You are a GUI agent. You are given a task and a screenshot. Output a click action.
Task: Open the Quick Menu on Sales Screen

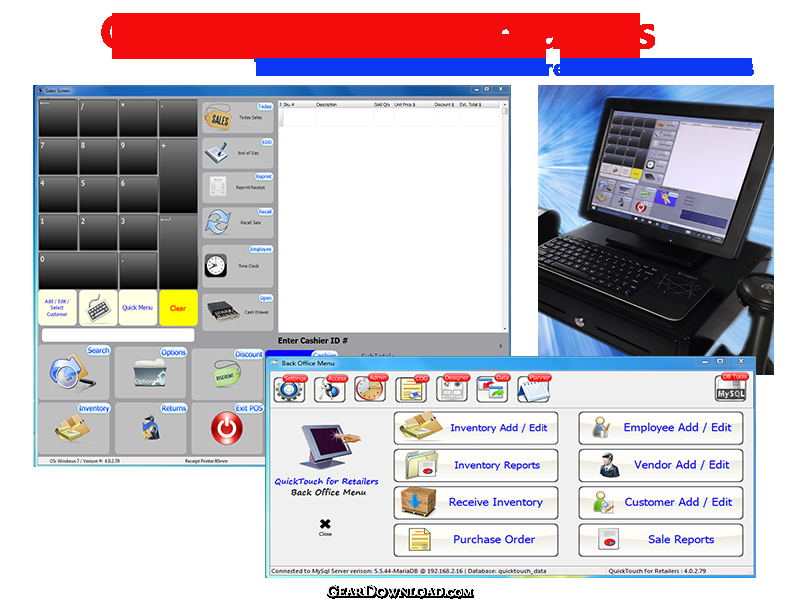pos(138,308)
